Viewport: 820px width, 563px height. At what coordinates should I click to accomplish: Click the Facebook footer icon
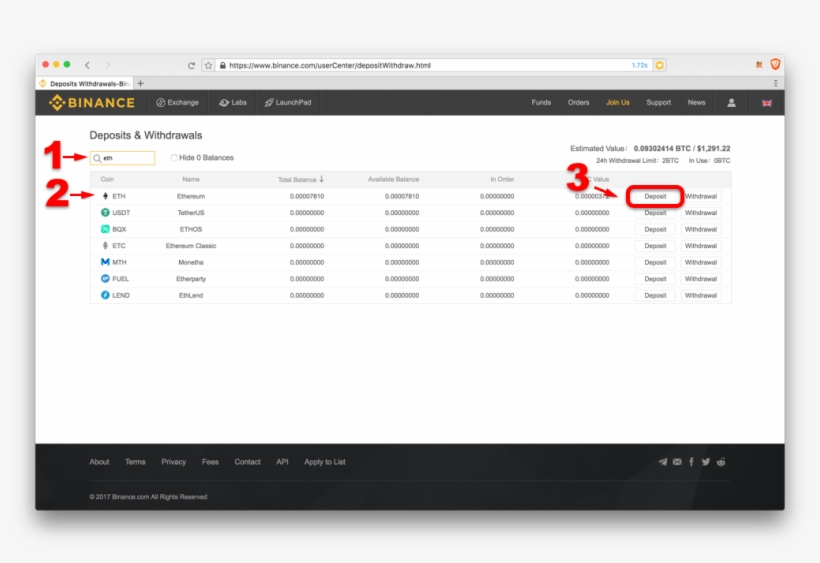(691, 462)
